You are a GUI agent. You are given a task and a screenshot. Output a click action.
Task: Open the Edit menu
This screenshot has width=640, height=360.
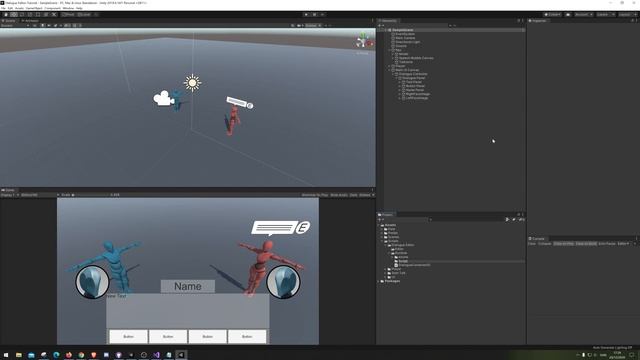pyautogui.click(x=10, y=8)
